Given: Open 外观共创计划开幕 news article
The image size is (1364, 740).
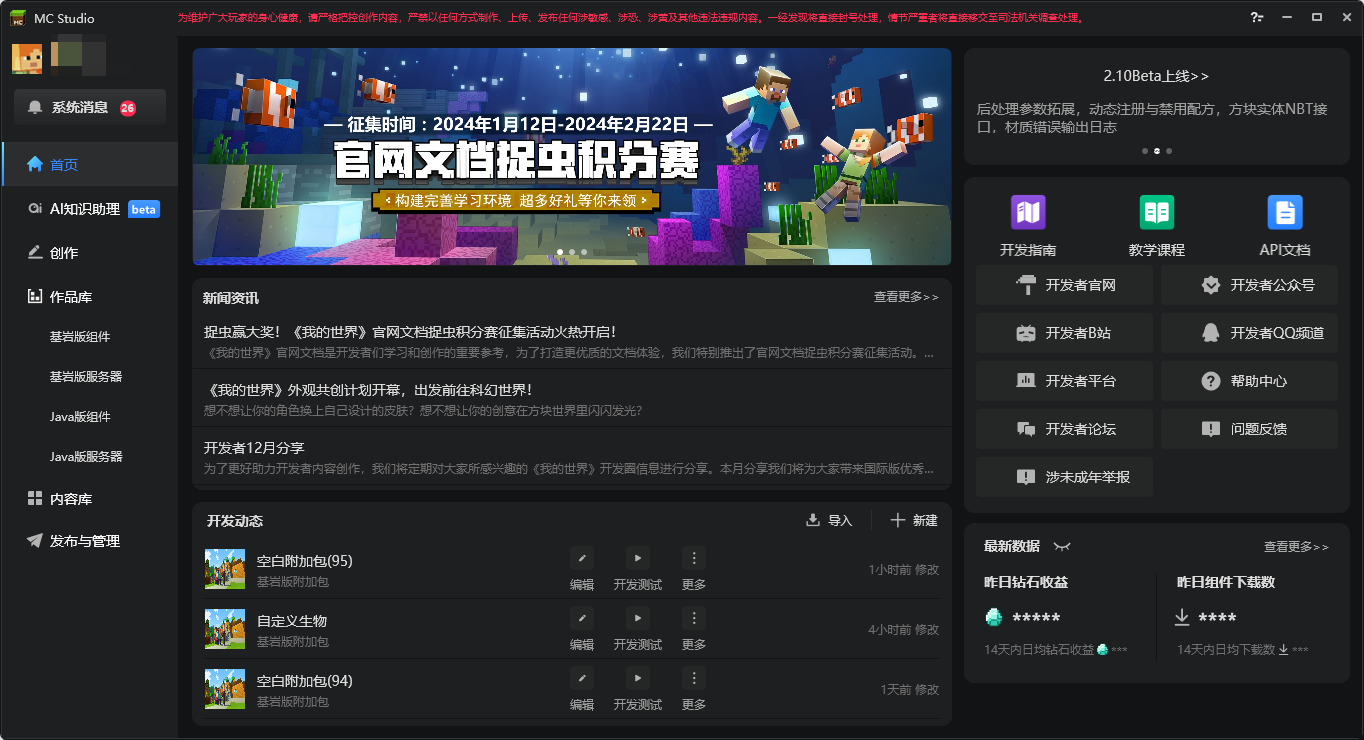Looking at the screenshot, I should coord(572,399).
